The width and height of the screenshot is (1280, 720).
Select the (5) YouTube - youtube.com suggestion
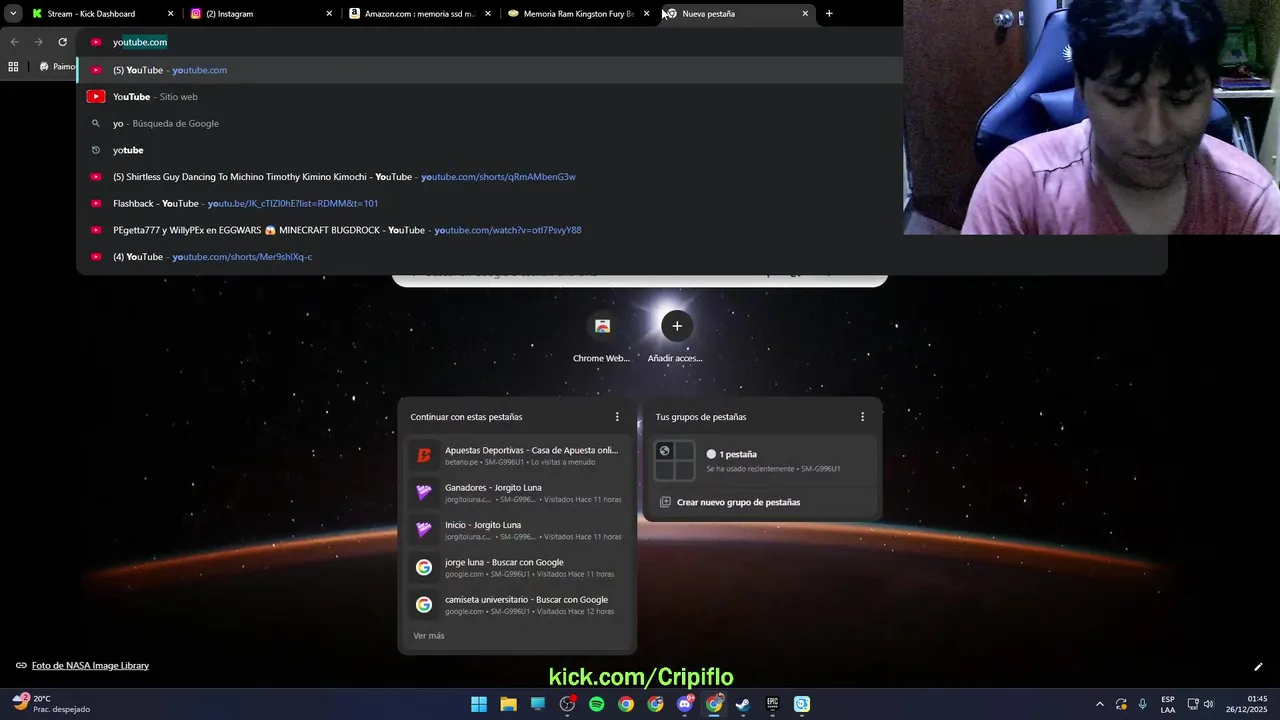coord(490,70)
